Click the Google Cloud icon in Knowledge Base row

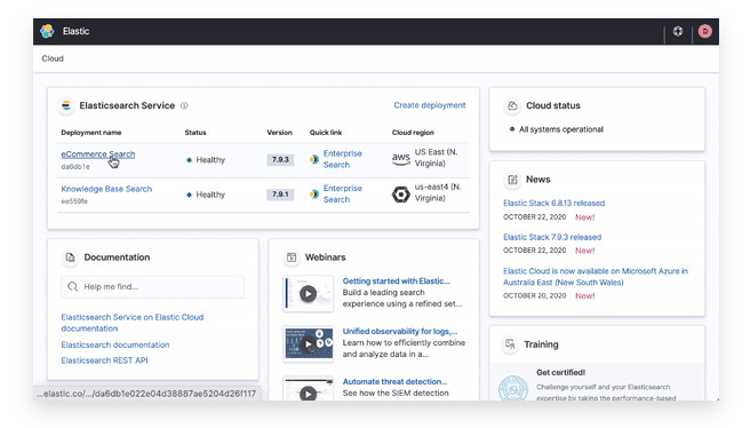pyautogui.click(x=401, y=194)
